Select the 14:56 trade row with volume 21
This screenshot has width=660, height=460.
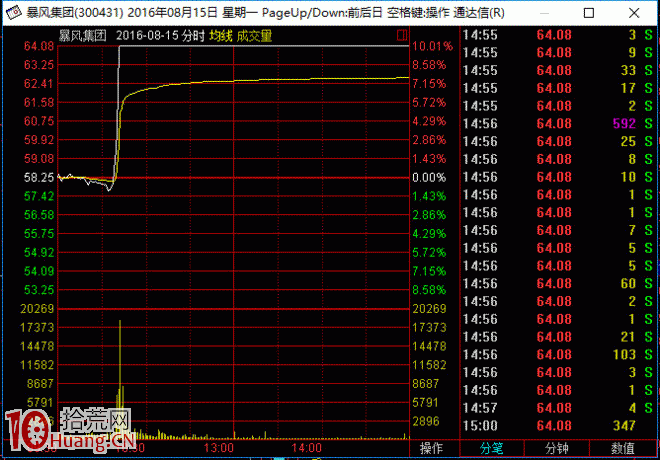click(558, 337)
